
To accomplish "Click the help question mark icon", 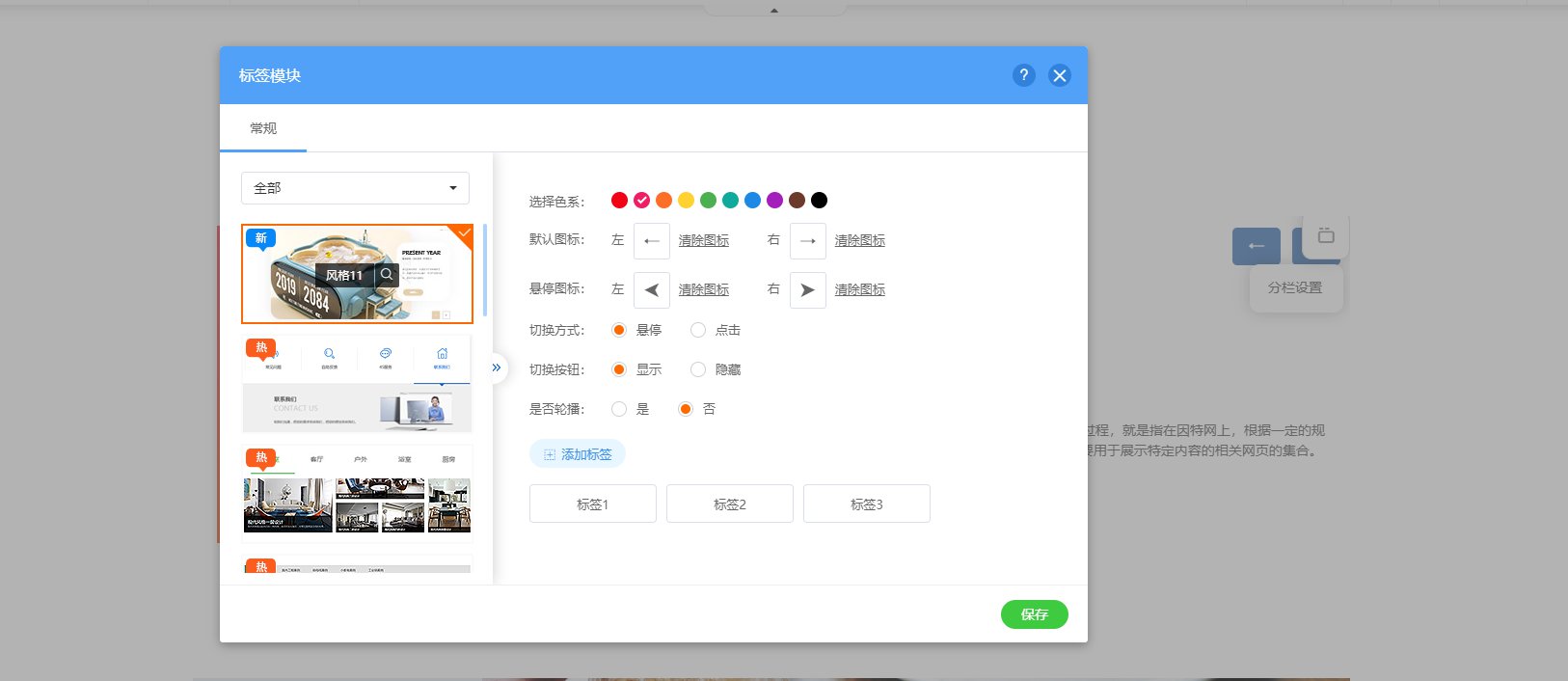I will click(x=1024, y=75).
